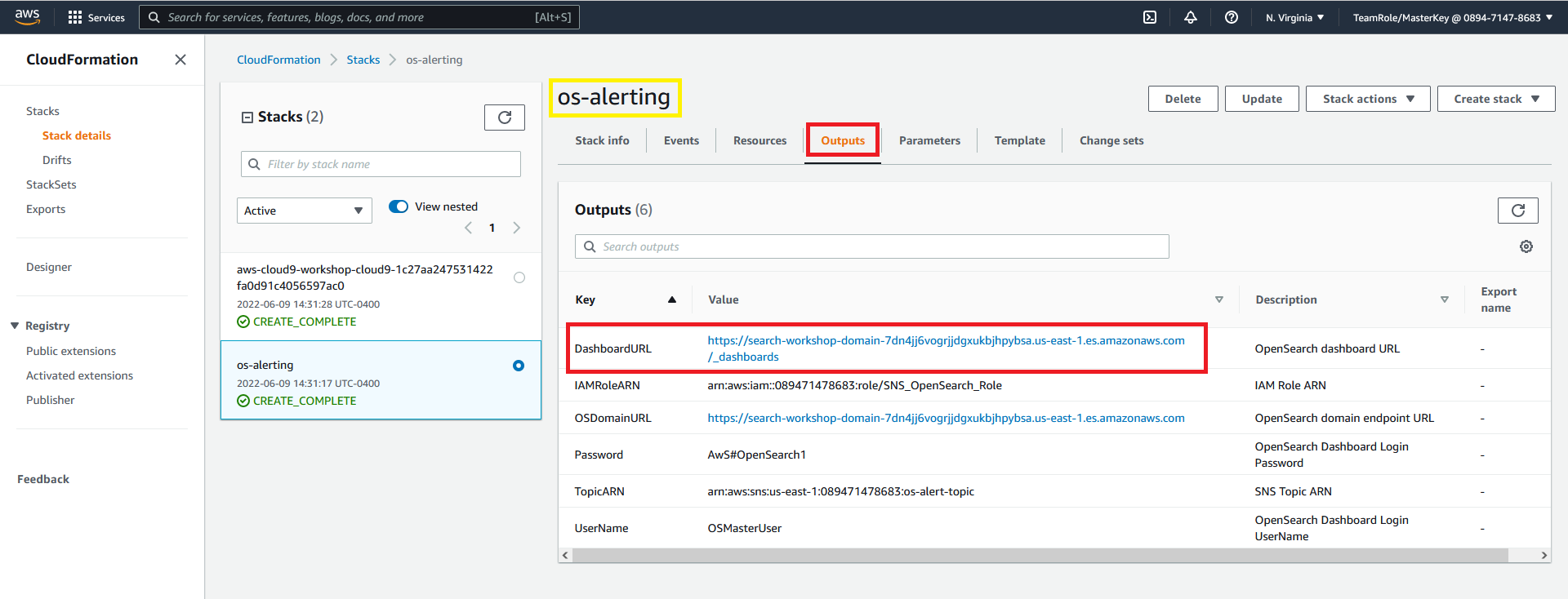1568x599 pixels.
Task: Open Activated extensions in sidebar
Action: [79, 375]
